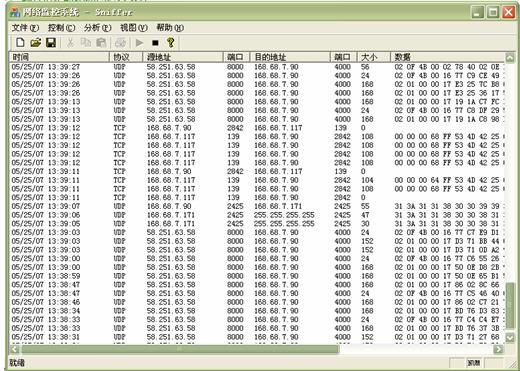
Task: Open the 分析(P) menu
Action: click(x=97, y=28)
